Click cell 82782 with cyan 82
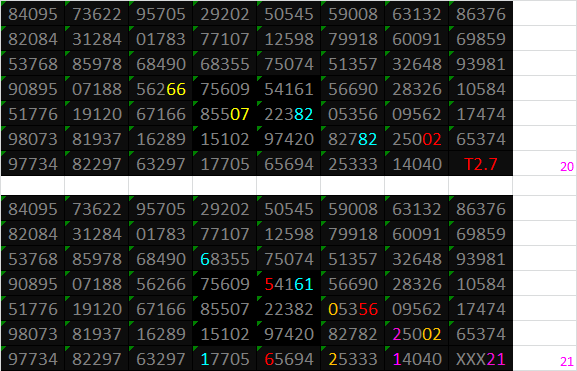Image resolution: width=577 pixels, height=371 pixels. (353, 139)
